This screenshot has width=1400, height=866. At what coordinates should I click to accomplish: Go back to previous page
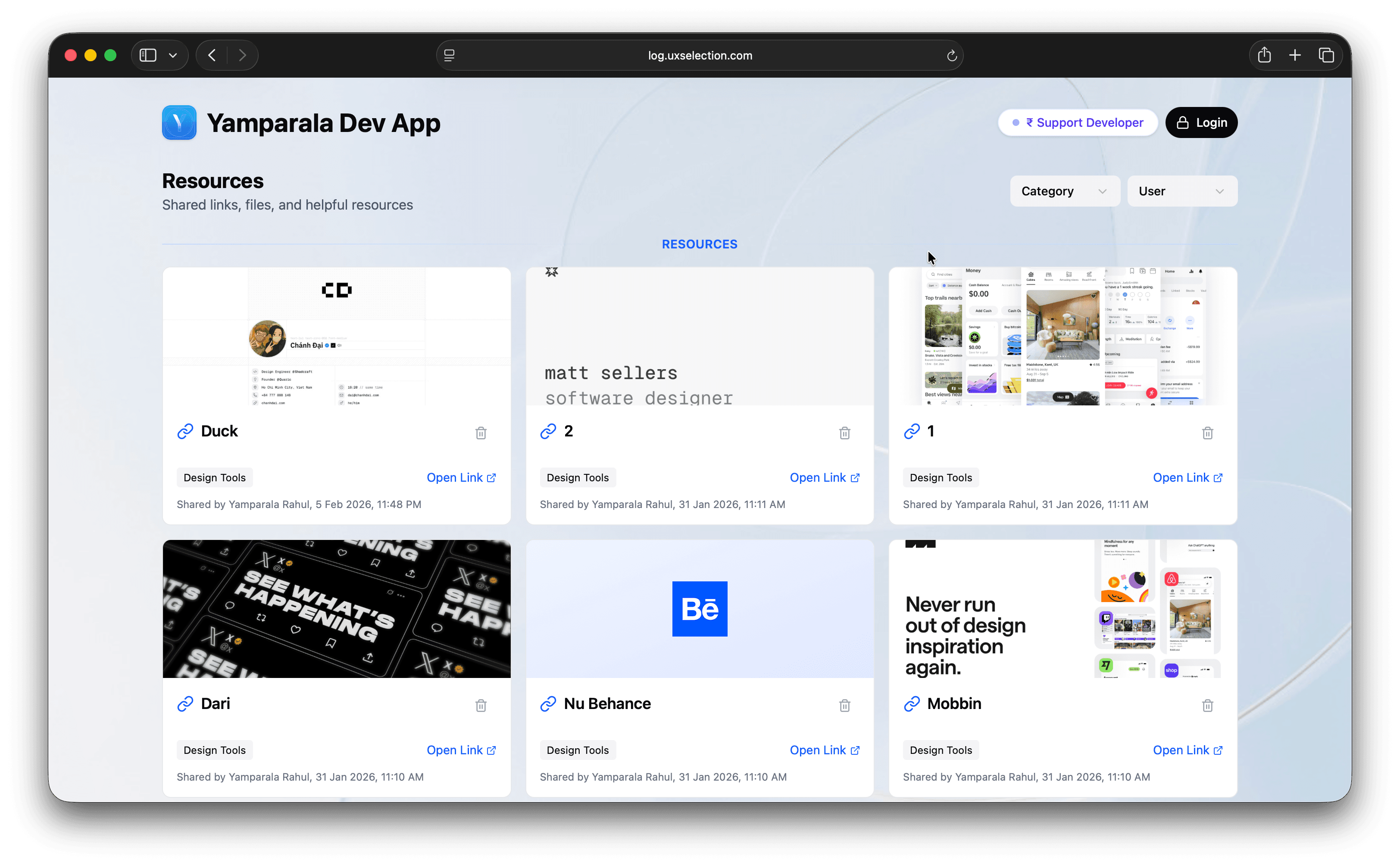212,56
